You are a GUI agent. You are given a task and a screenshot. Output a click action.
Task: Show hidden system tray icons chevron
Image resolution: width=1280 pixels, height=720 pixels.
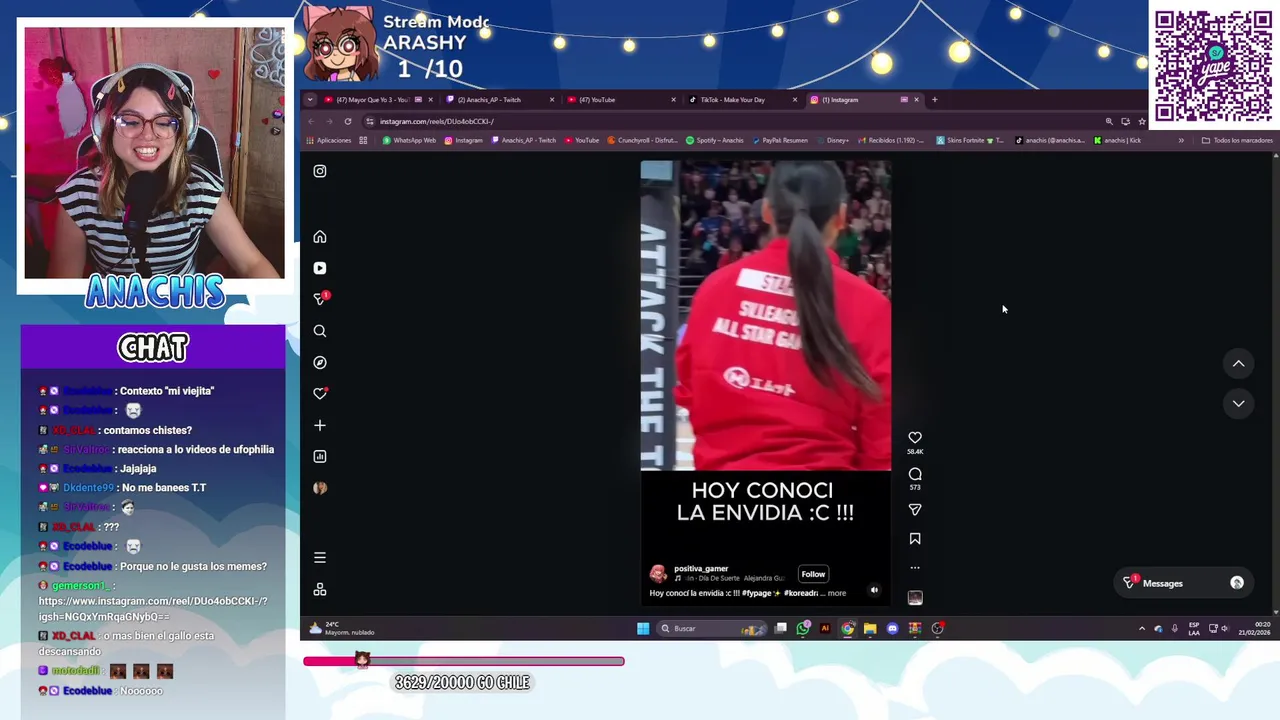tap(1142, 629)
